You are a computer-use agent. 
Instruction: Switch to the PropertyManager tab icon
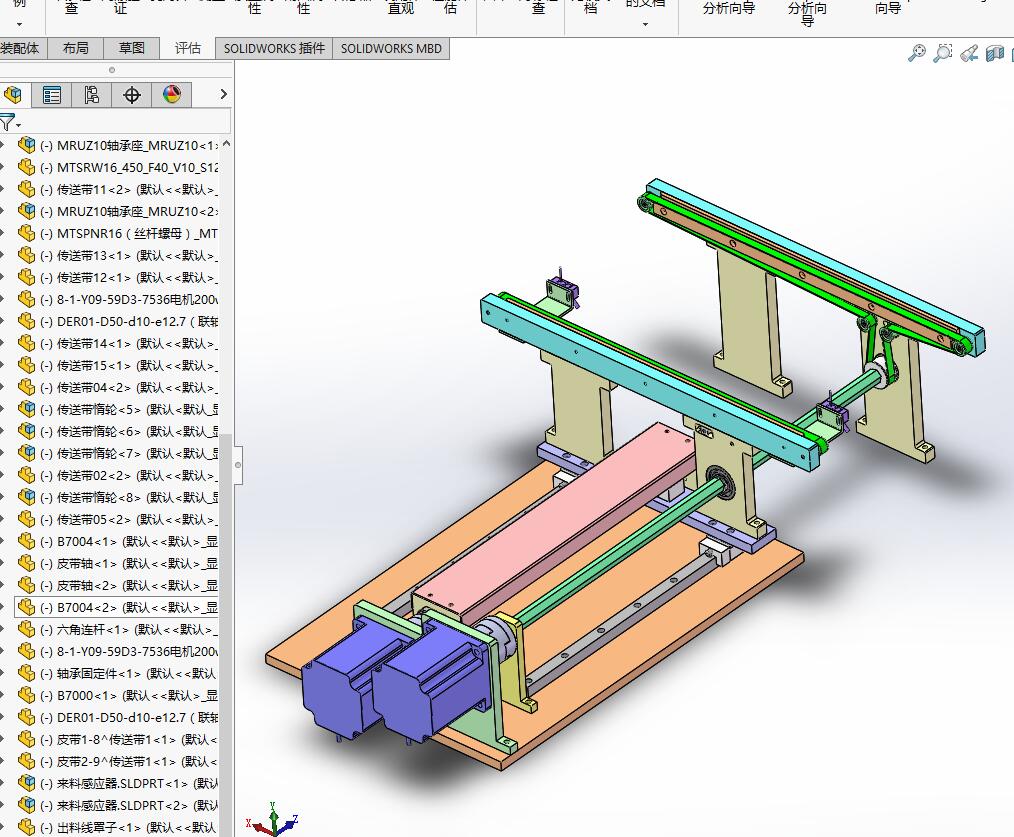point(52,95)
